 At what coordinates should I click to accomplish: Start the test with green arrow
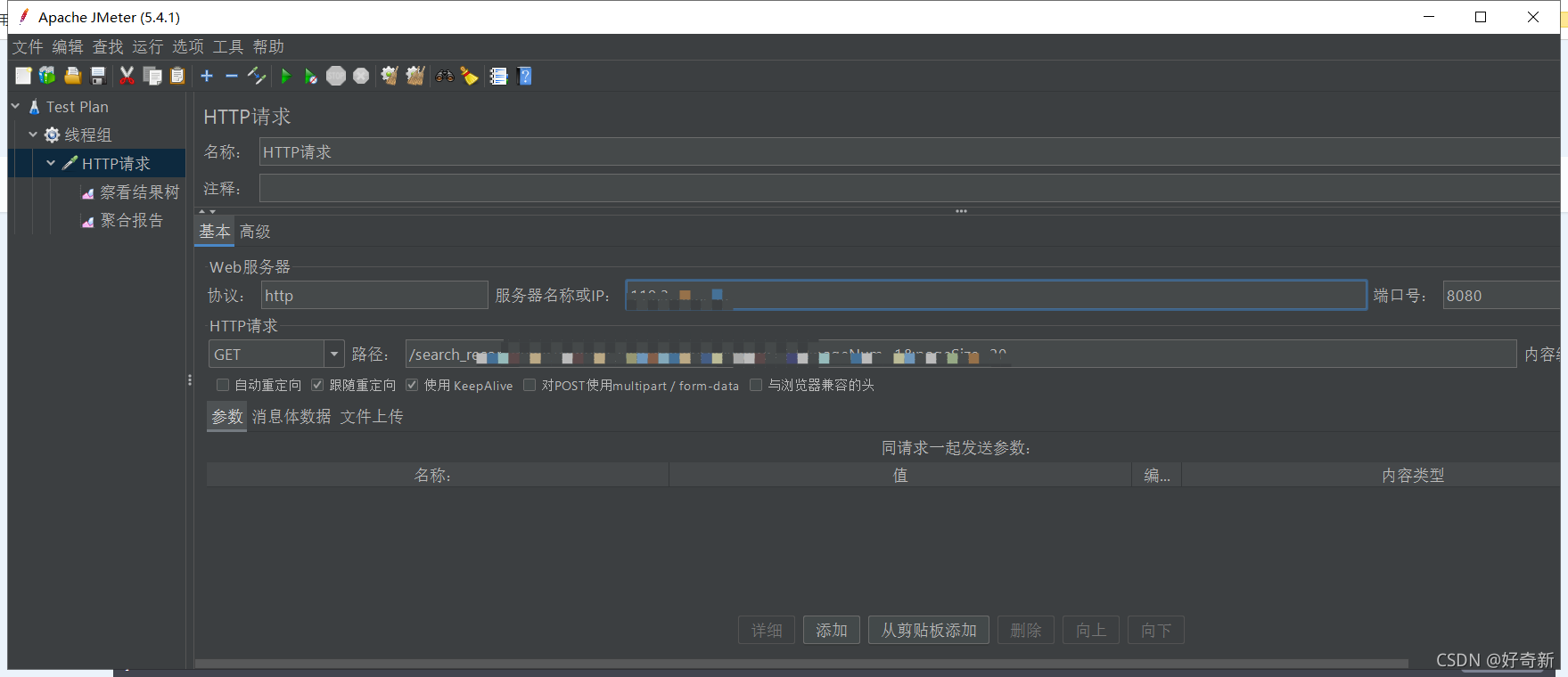(x=285, y=76)
